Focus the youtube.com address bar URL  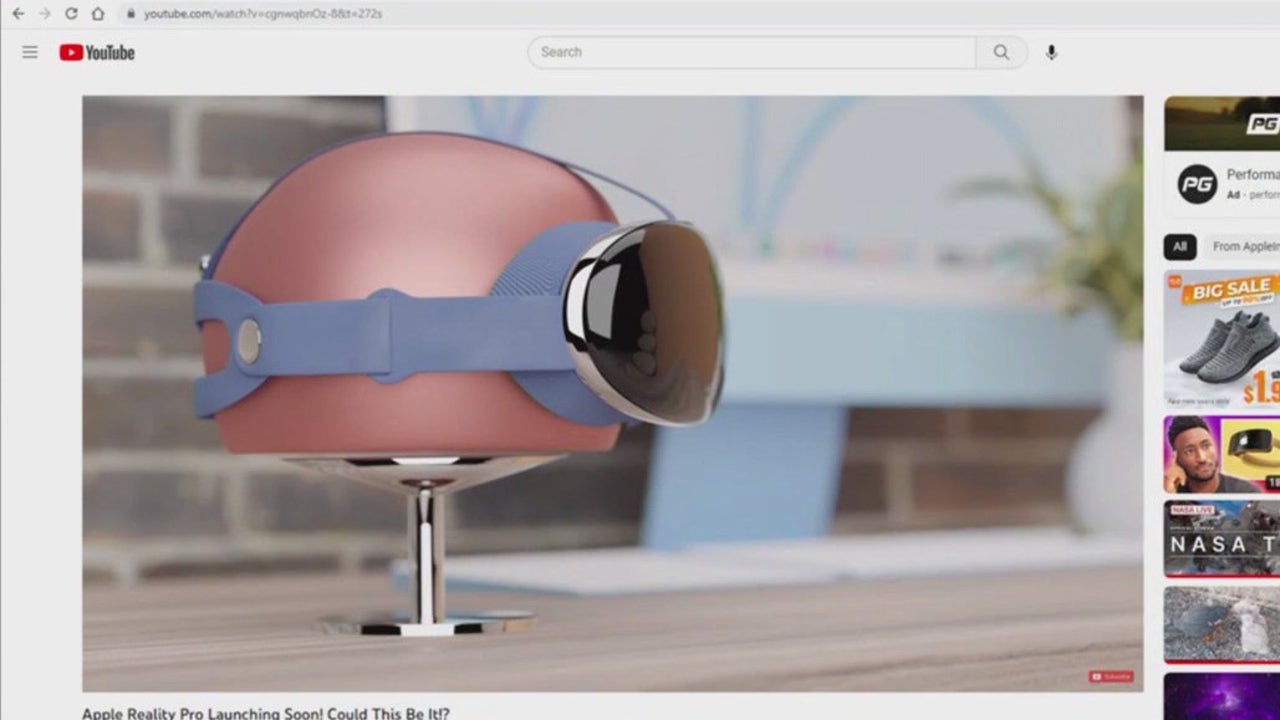tap(262, 14)
